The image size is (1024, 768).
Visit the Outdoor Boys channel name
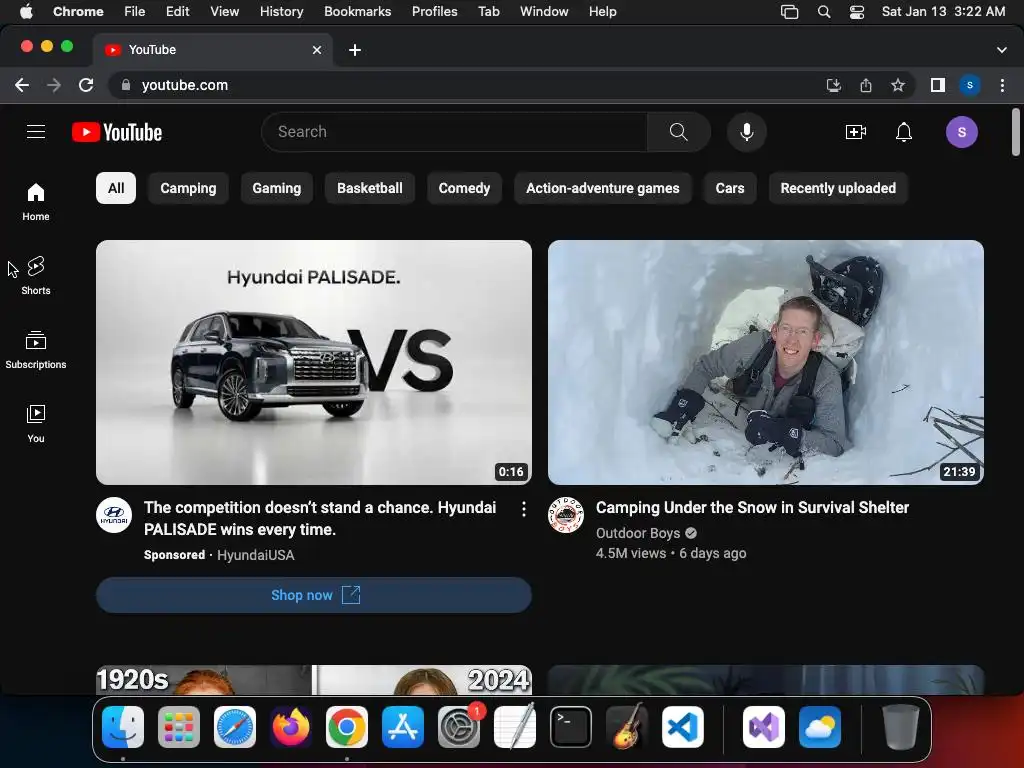(638, 533)
